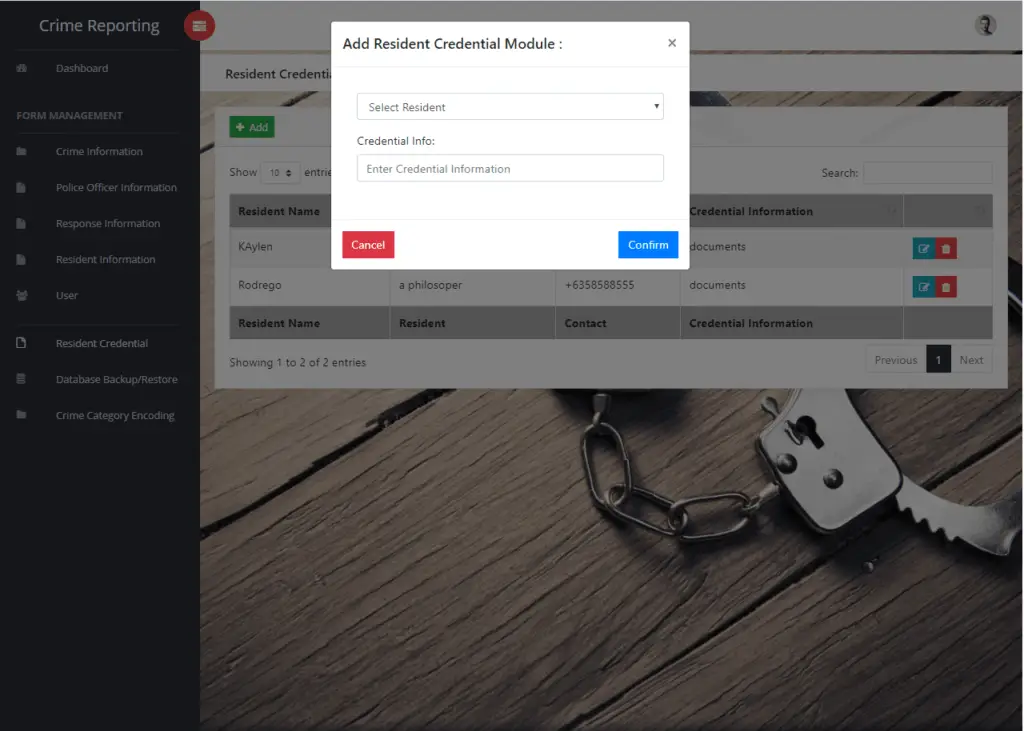Image resolution: width=1024 pixels, height=731 pixels.
Task: Select the Dashboard icon in the sidebar
Action: 22,68
